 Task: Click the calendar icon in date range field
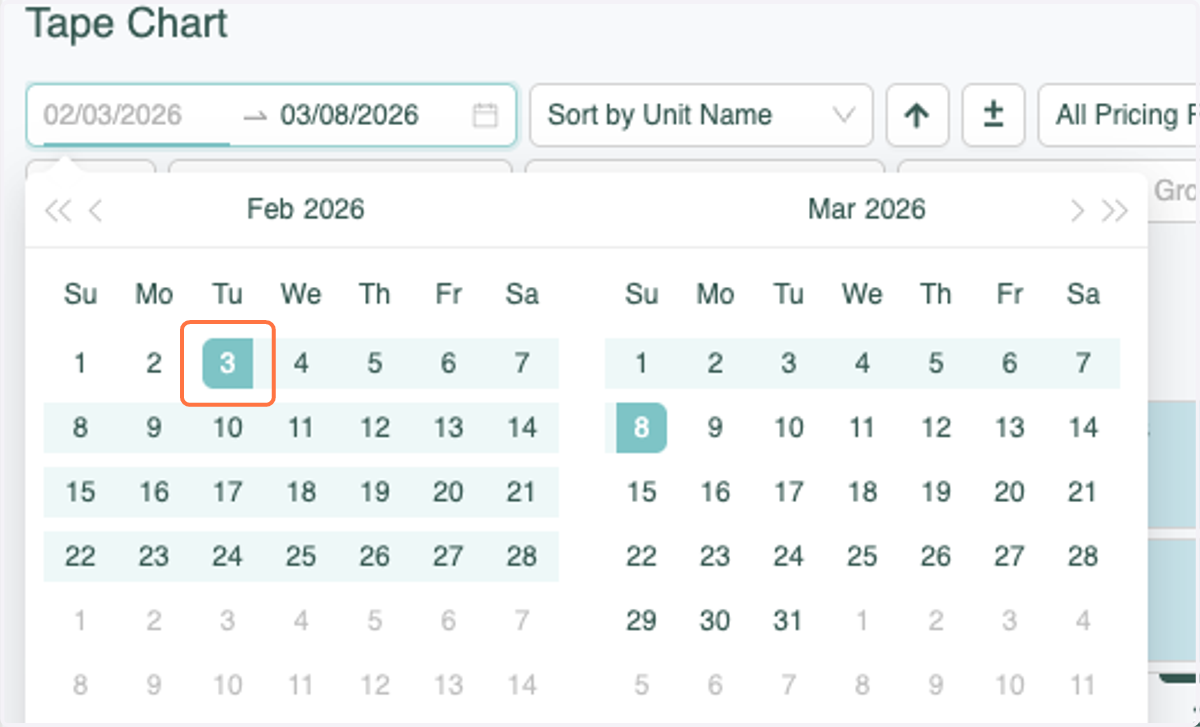tap(485, 115)
